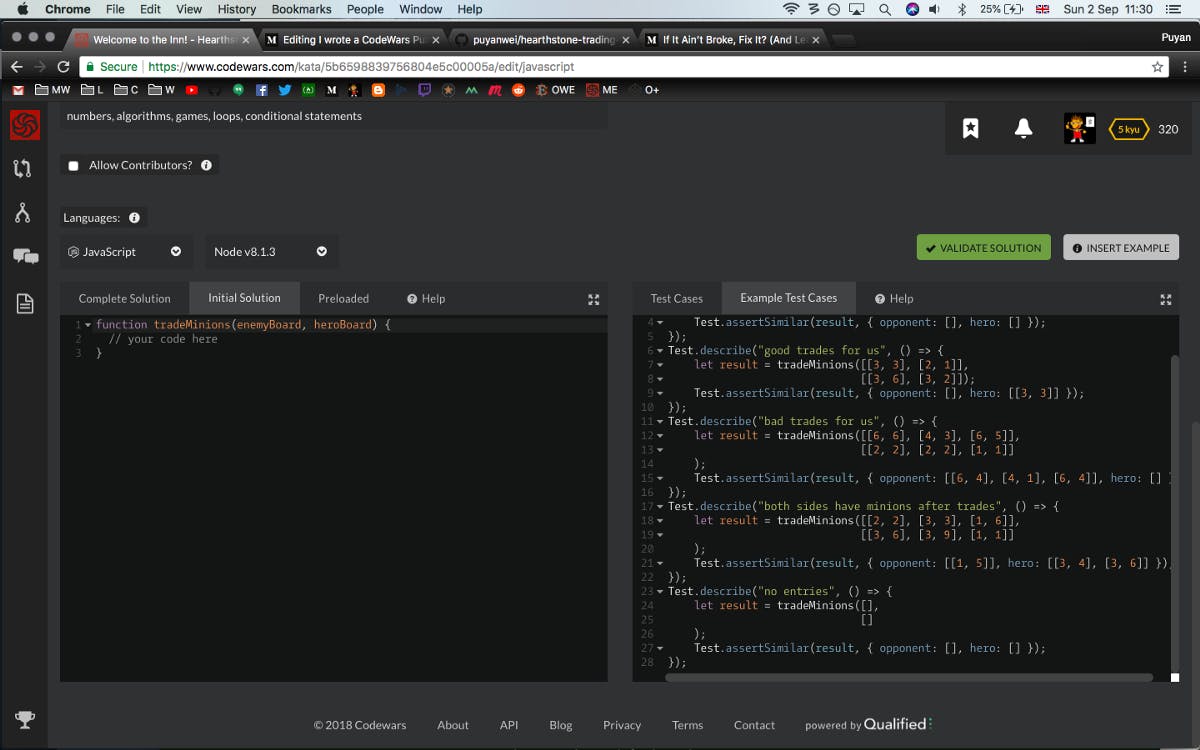Expand the Example Test Cases editor to fullscreen
This screenshot has width=1200, height=750.
(x=1165, y=299)
